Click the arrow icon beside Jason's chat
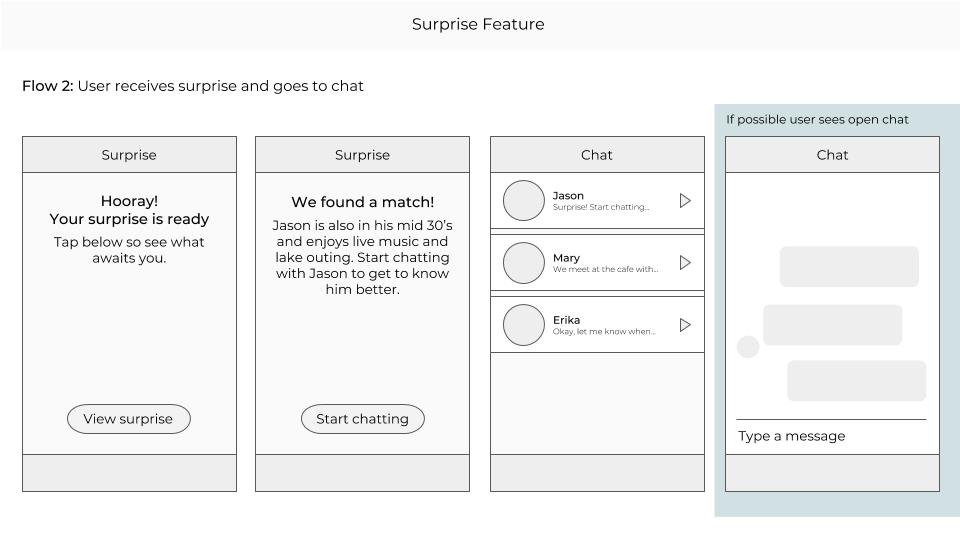Viewport: 960px width, 540px height. point(685,201)
